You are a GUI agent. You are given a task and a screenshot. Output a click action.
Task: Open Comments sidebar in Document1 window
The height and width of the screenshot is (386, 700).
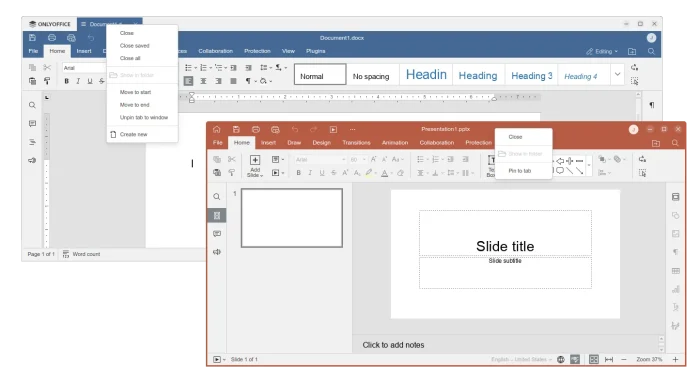coord(32,124)
